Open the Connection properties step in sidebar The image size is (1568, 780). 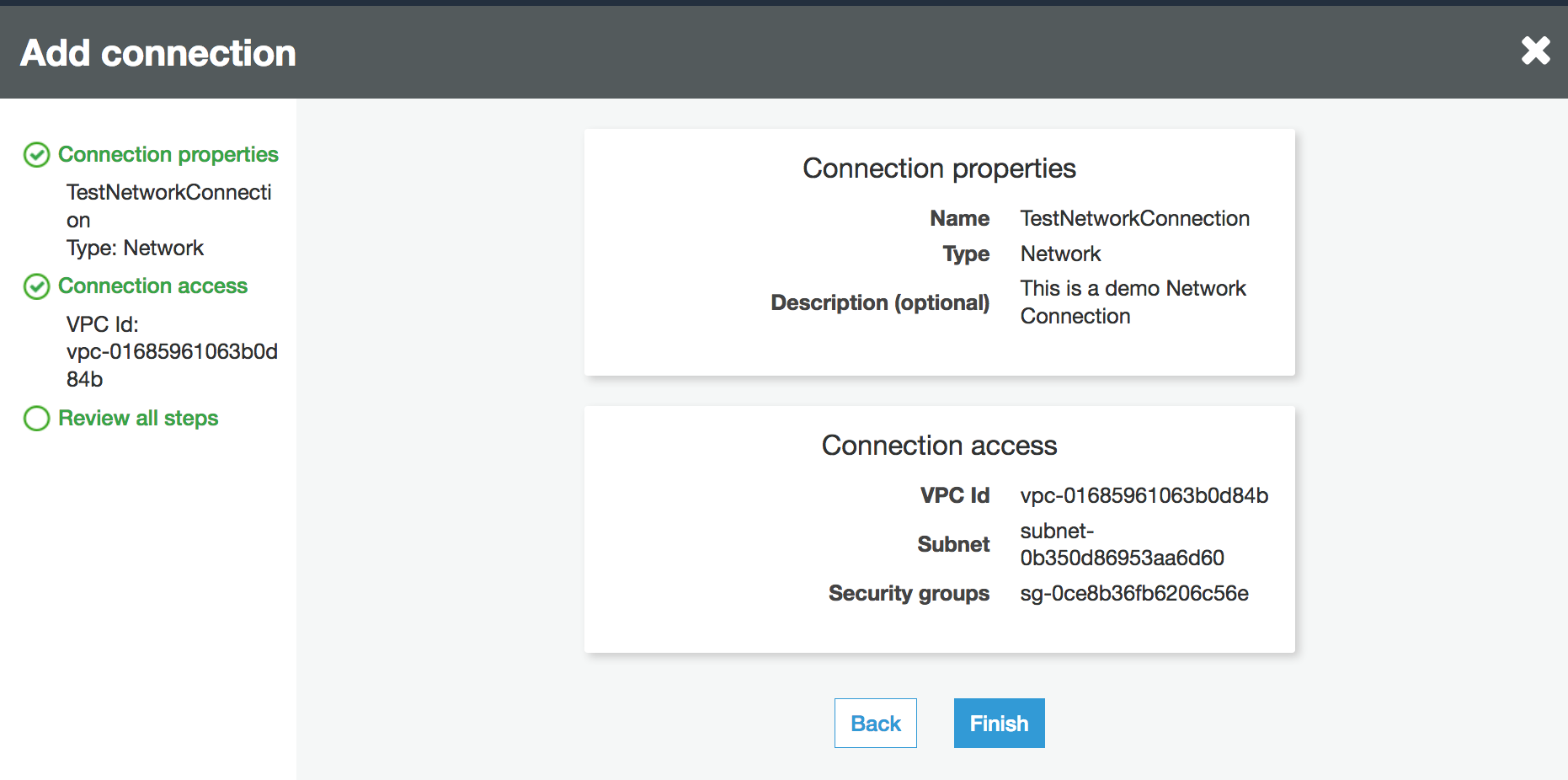click(168, 155)
